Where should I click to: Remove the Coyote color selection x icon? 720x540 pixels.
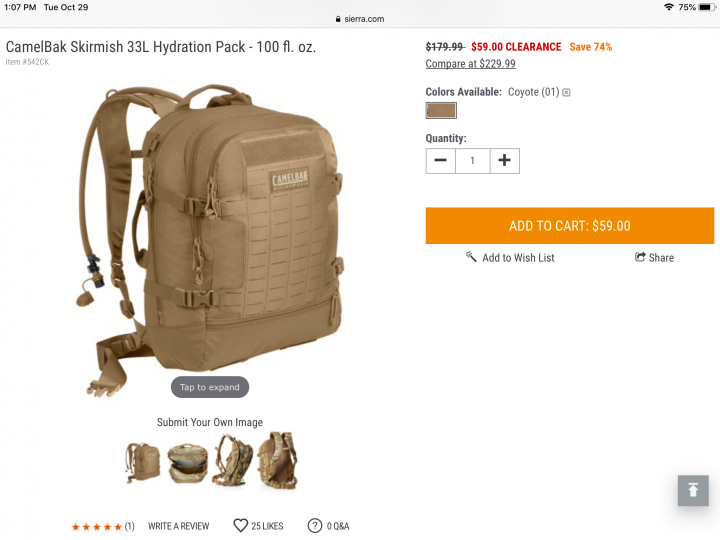[566, 92]
